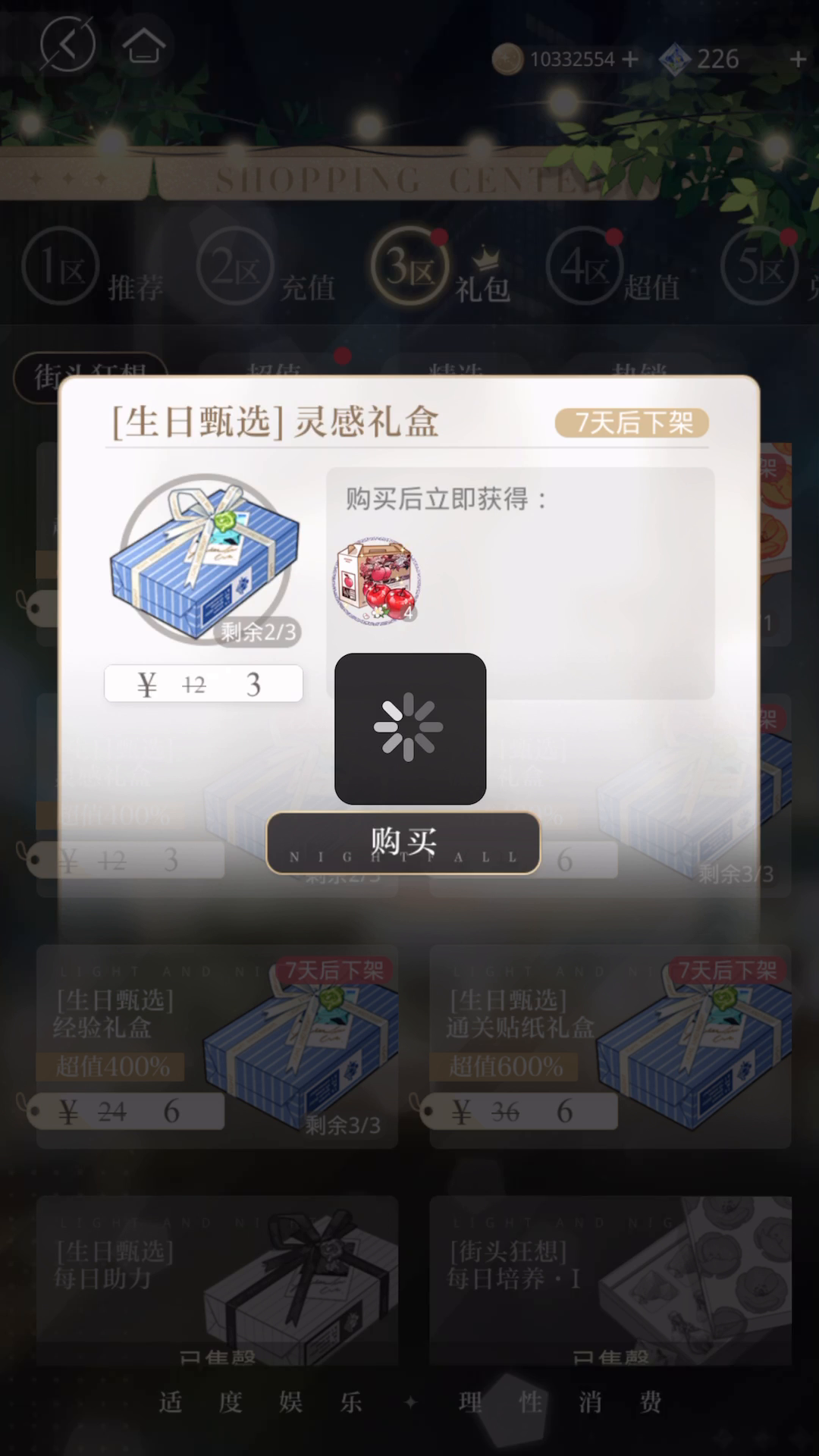Tap the gold coin currency icon

coord(507,59)
